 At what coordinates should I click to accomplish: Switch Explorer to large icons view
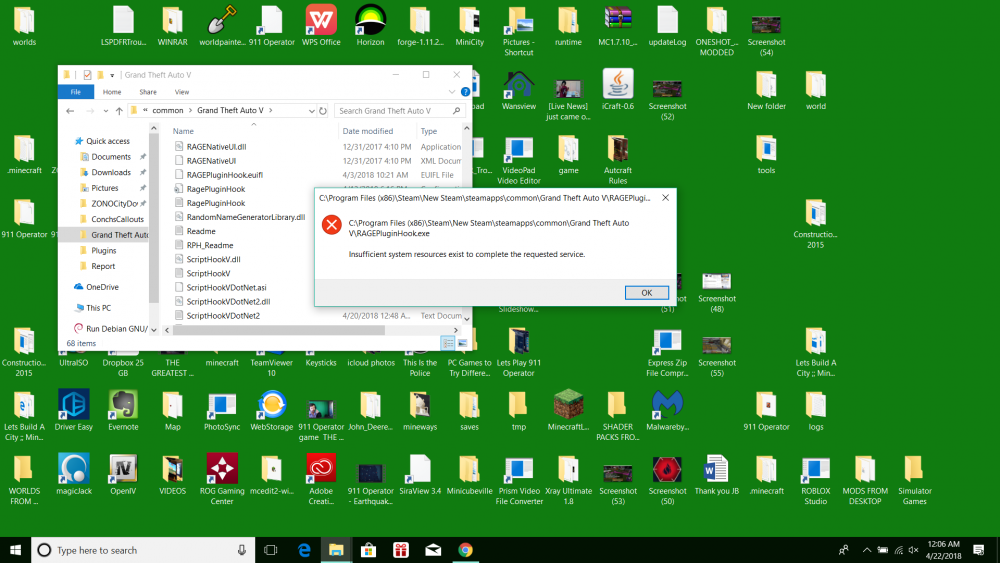(x=463, y=343)
